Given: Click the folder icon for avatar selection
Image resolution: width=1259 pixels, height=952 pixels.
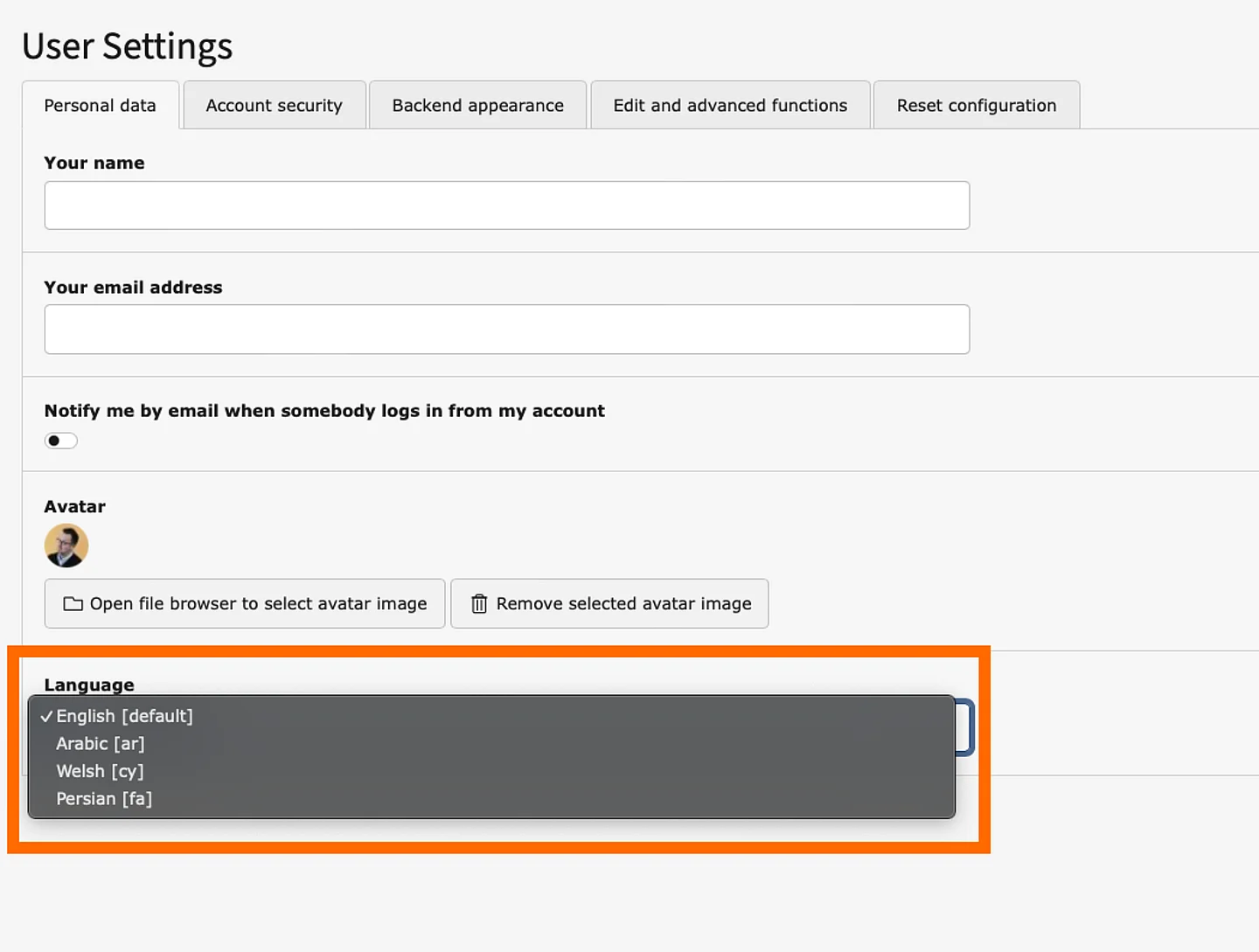Looking at the screenshot, I should [73, 603].
